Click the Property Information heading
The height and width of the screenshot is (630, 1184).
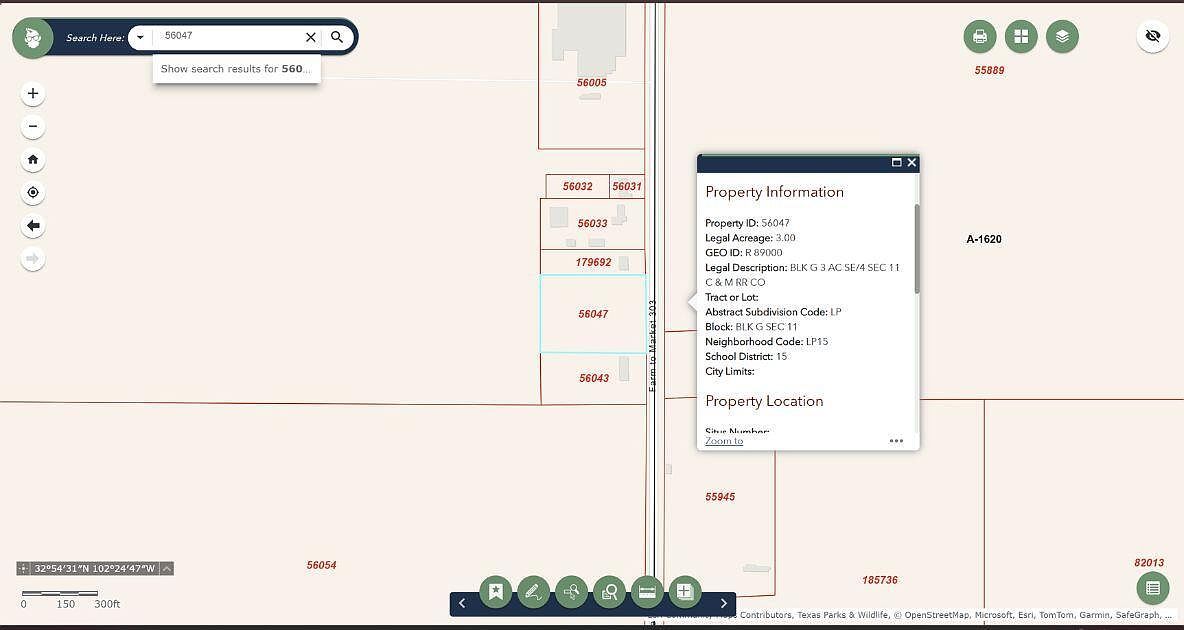[774, 191]
